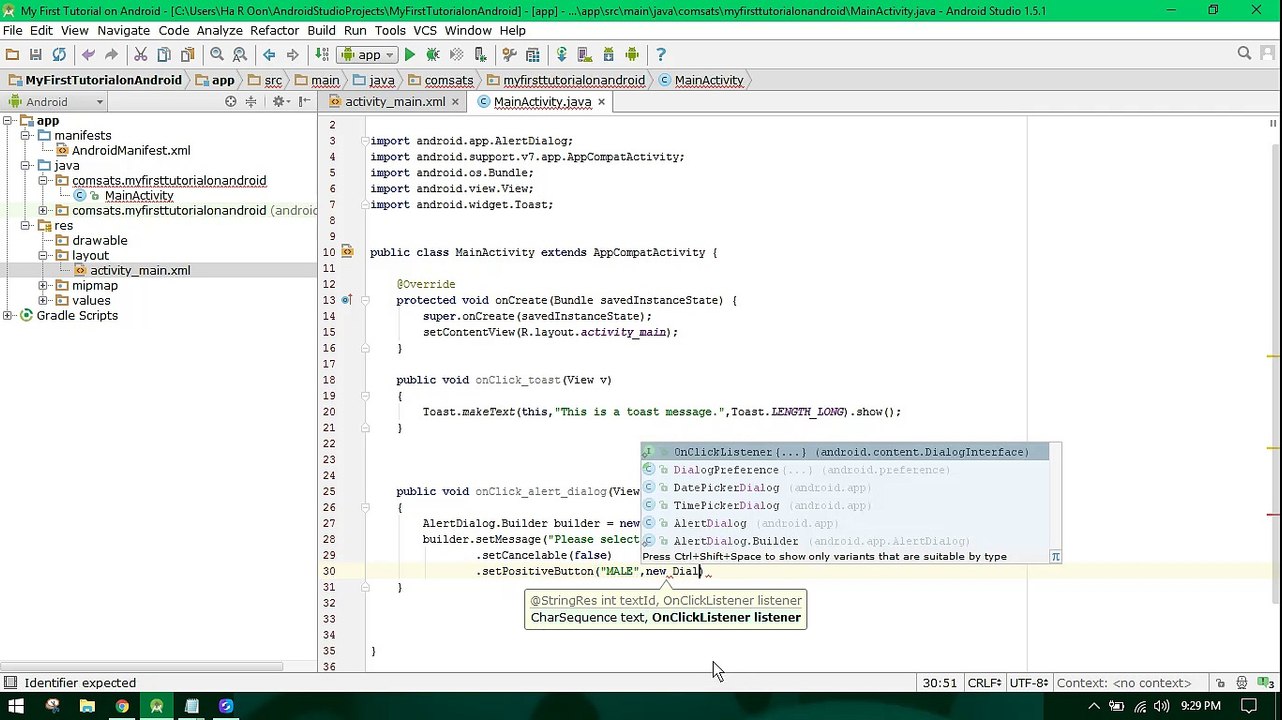The image size is (1282, 720).
Task: Choose DatePickerDialog completion suggestion
Action: pos(845,488)
